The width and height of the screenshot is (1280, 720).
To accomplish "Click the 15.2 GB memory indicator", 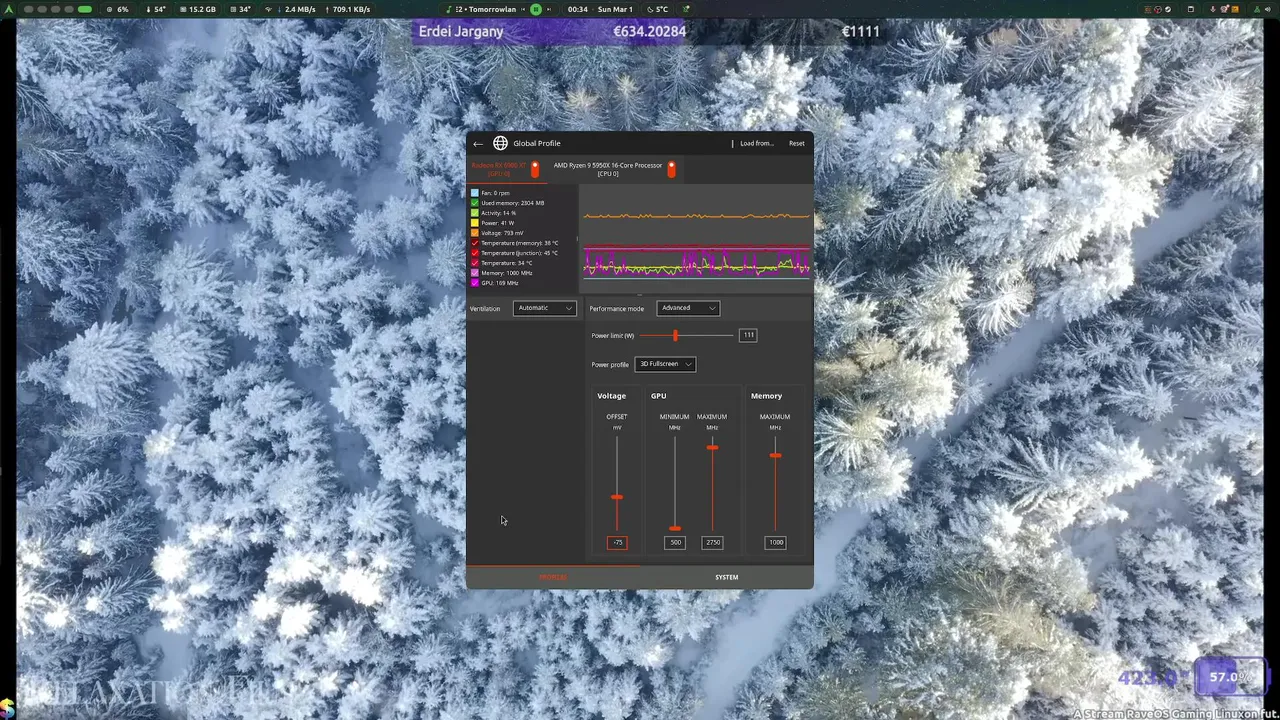I will tap(197, 9).
